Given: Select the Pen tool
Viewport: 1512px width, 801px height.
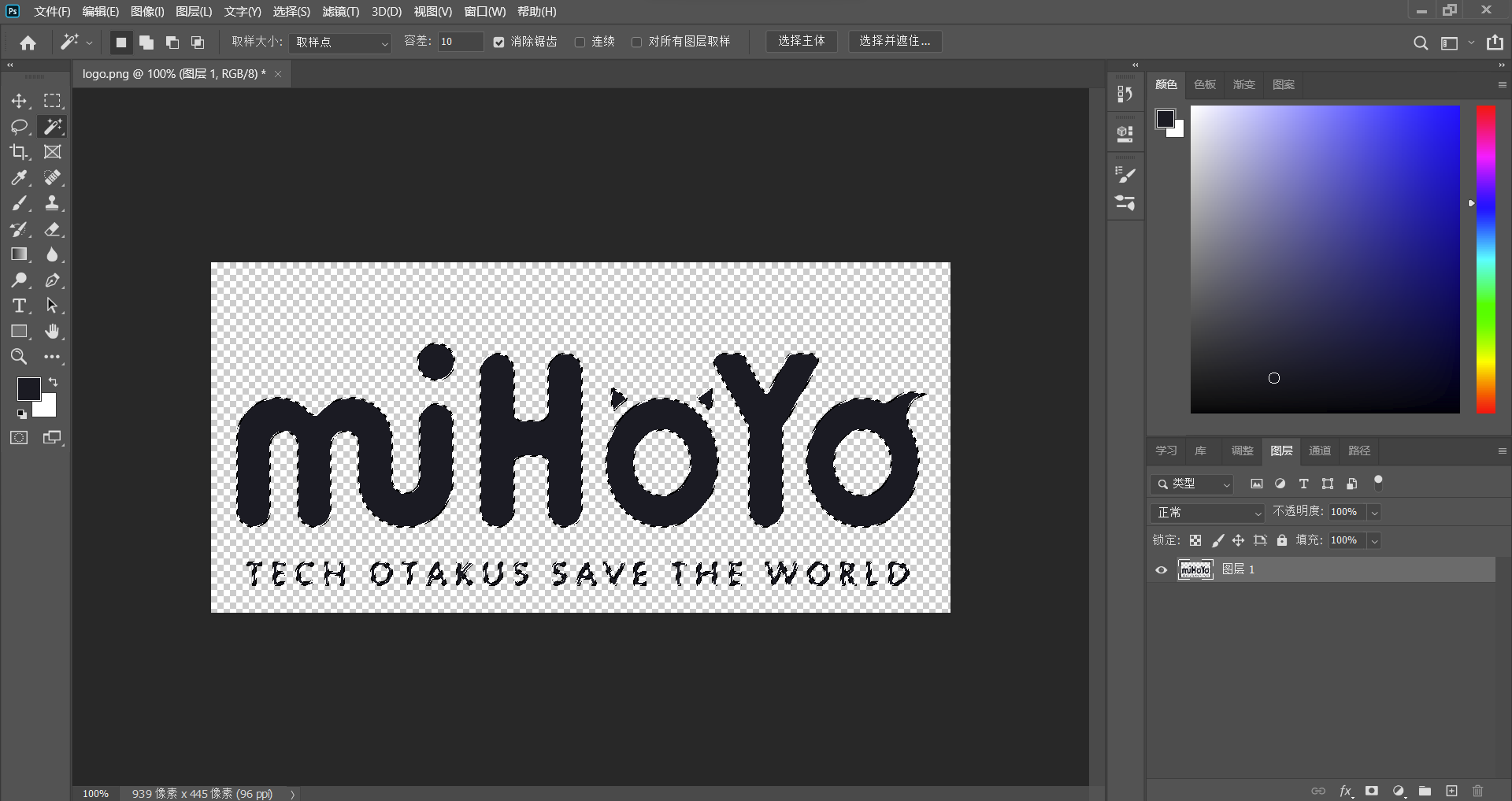Looking at the screenshot, I should [x=53, y=280].
